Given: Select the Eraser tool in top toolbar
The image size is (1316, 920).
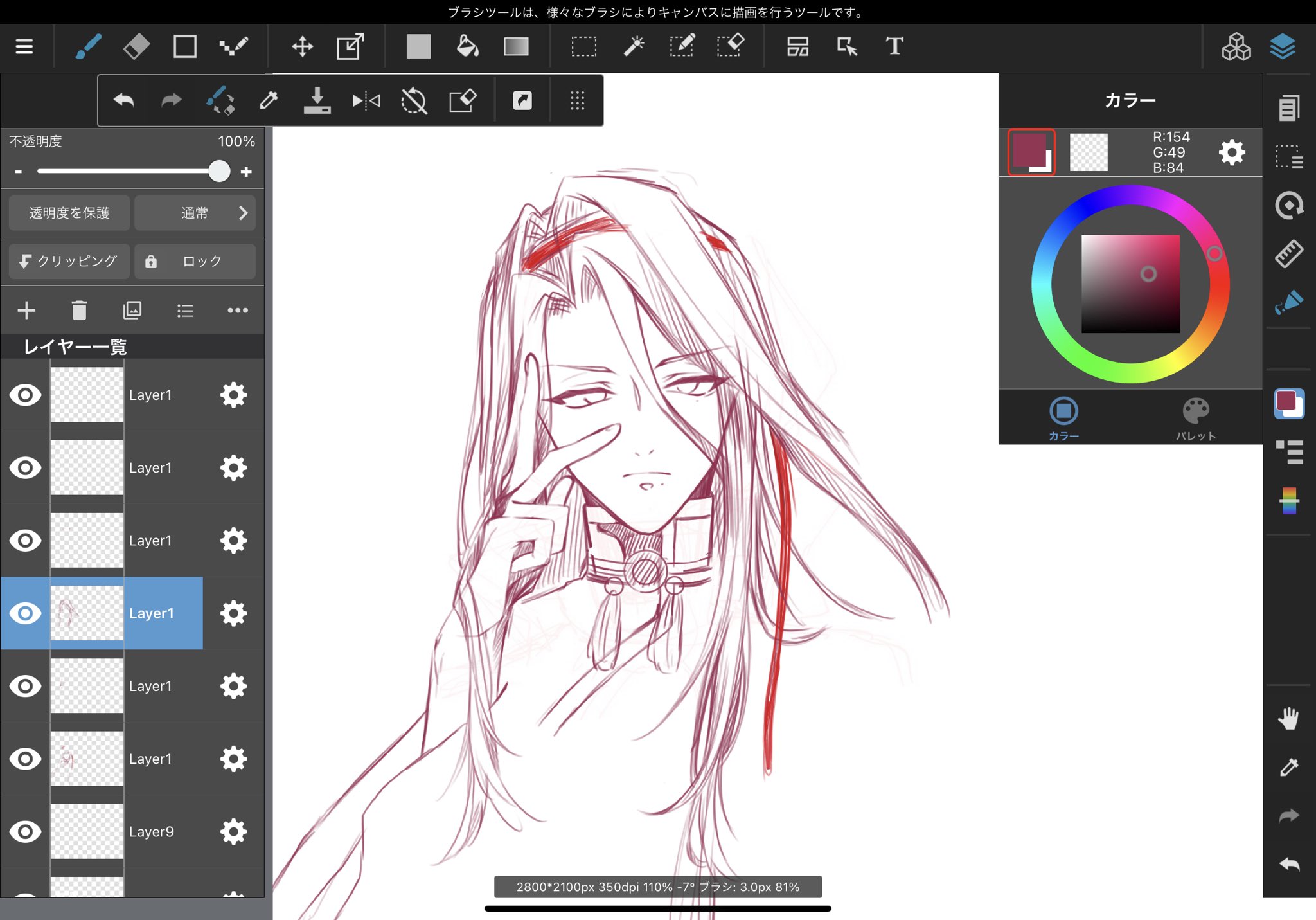Looking at the screenshot, I should coord(136,46).
